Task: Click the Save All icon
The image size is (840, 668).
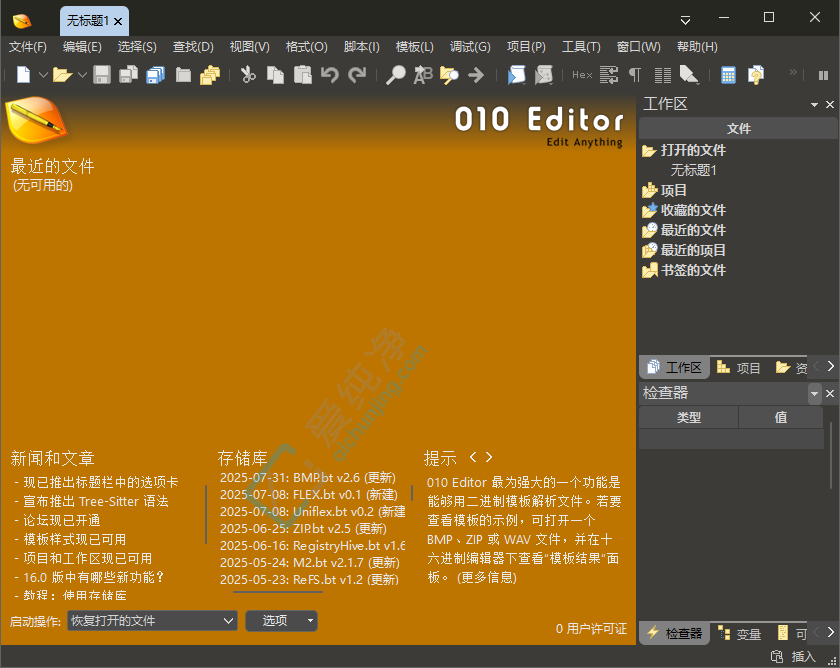Action: [x=155, y=75]
